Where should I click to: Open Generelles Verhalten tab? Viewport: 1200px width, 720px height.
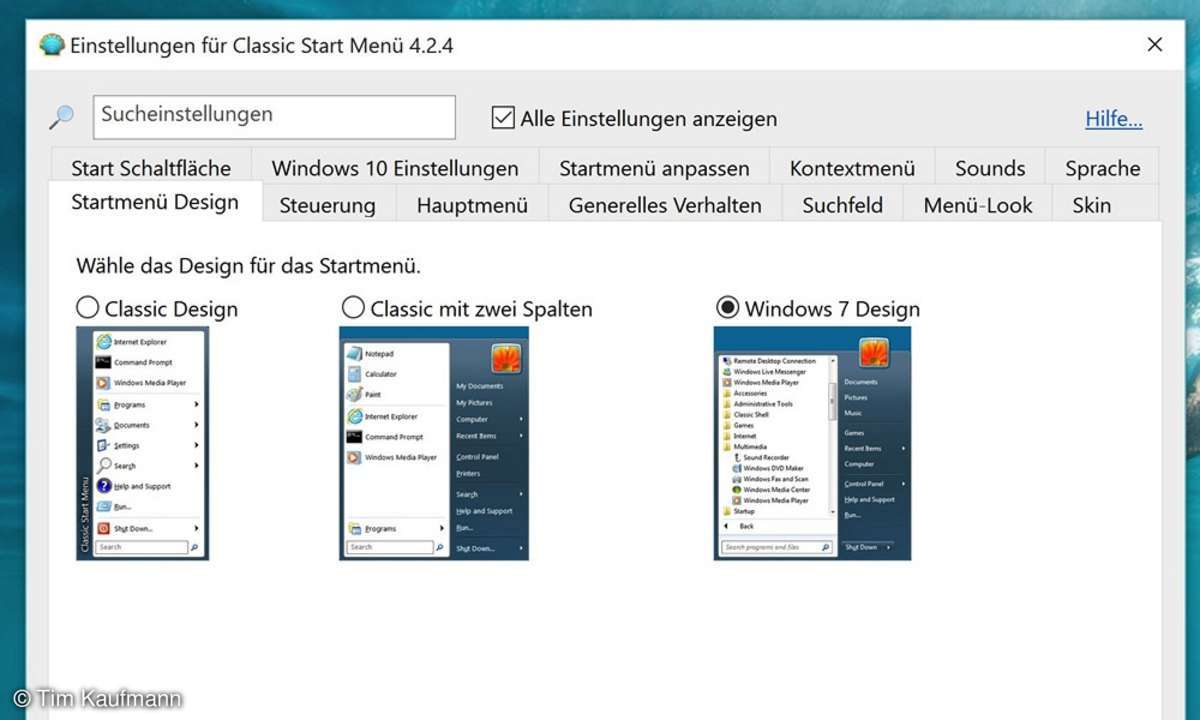click(665, 206)
